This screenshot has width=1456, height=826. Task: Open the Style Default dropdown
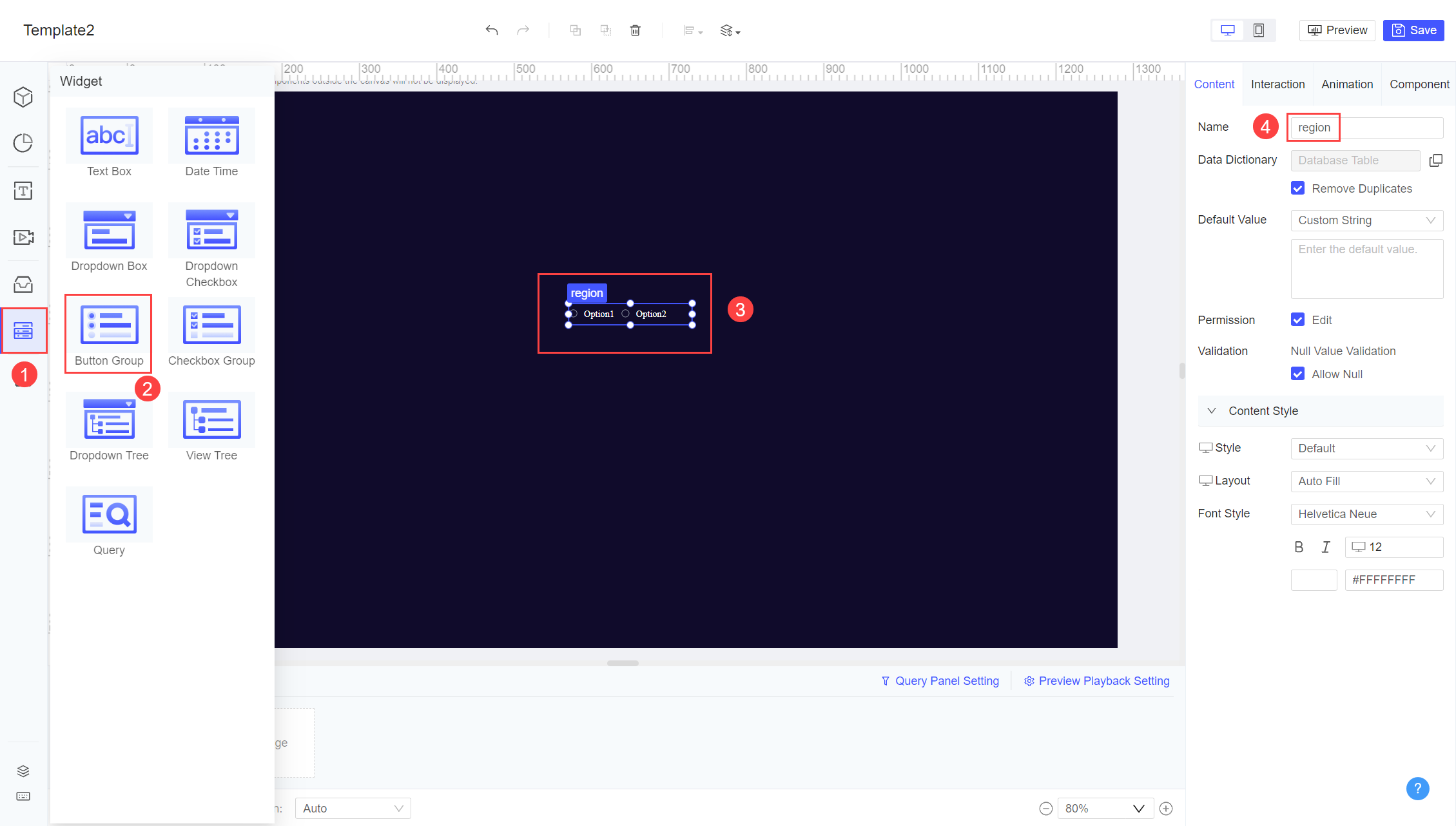pos(1366,448)
